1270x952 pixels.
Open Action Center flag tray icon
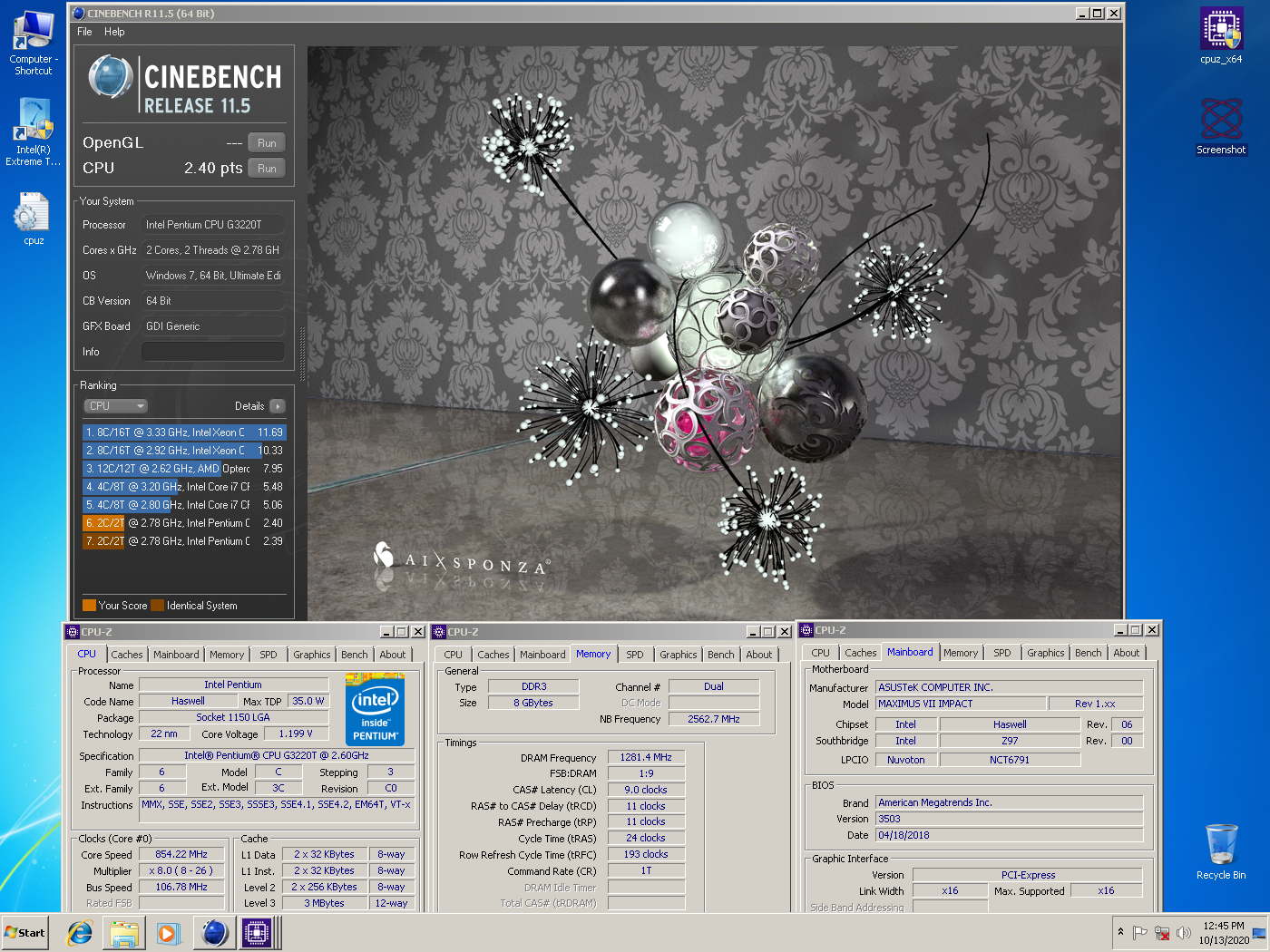1140,932
